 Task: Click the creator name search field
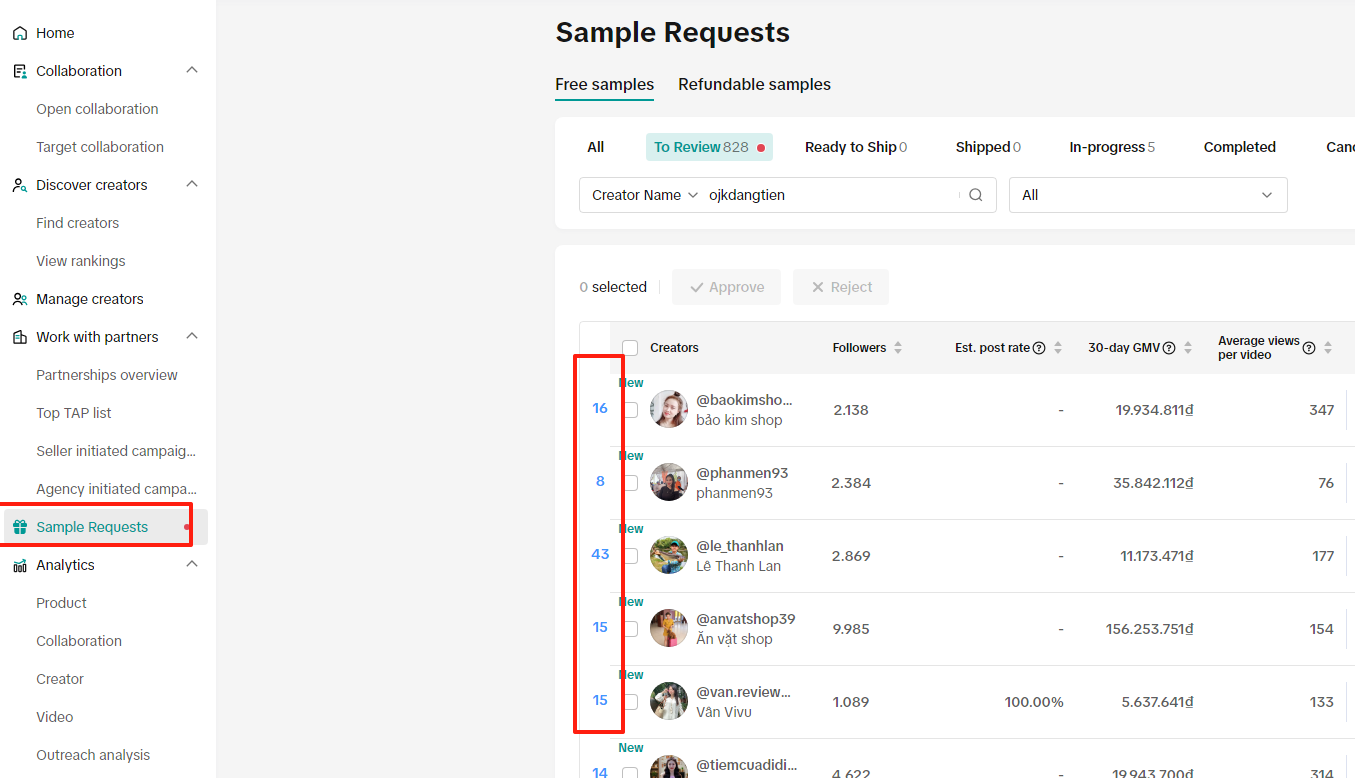coord(830,195)
